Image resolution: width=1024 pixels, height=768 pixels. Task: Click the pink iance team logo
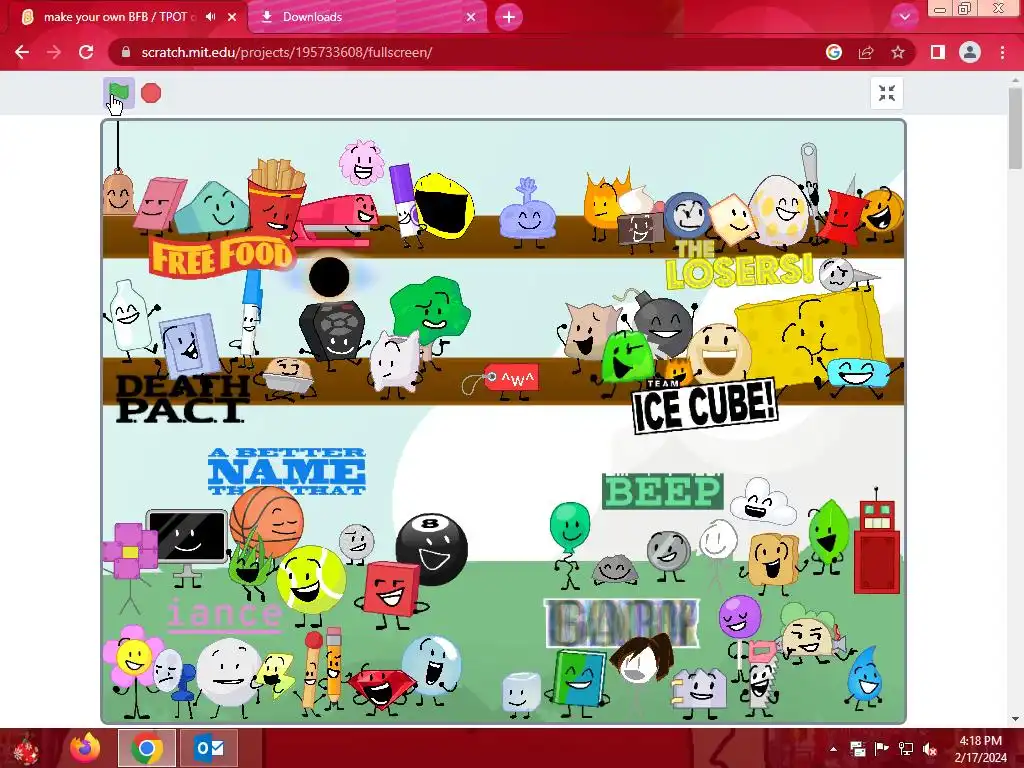224,615
